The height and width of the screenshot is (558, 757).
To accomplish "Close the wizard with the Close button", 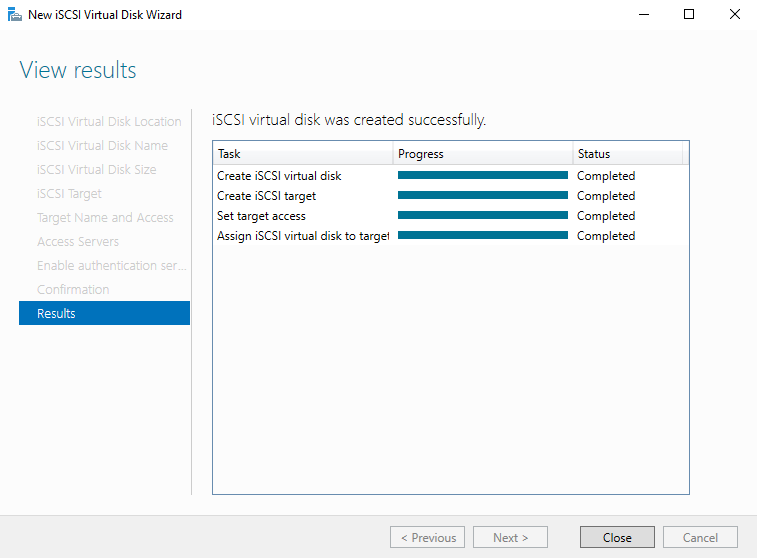I will coord(617,537).
